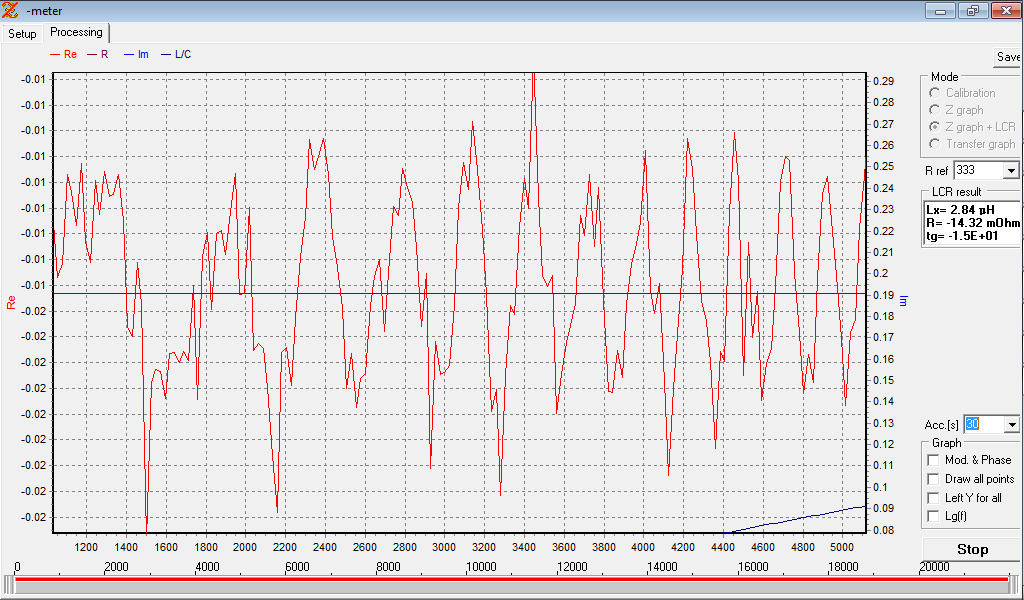Click the red frequency range slider bar

click(x=511, y=579)
